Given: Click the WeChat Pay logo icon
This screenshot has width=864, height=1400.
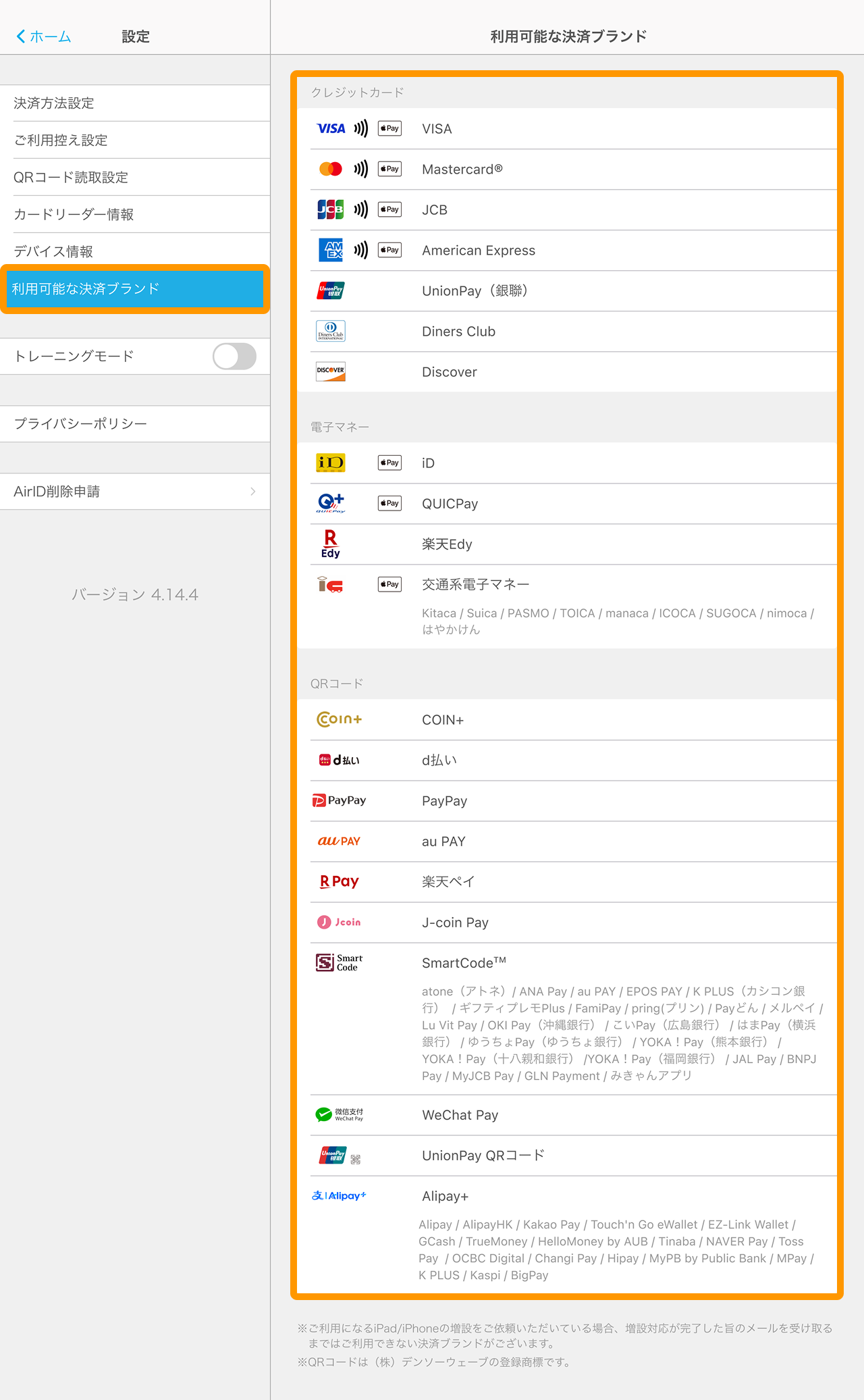Looking at the screenshot, I should click(339, 1114).
